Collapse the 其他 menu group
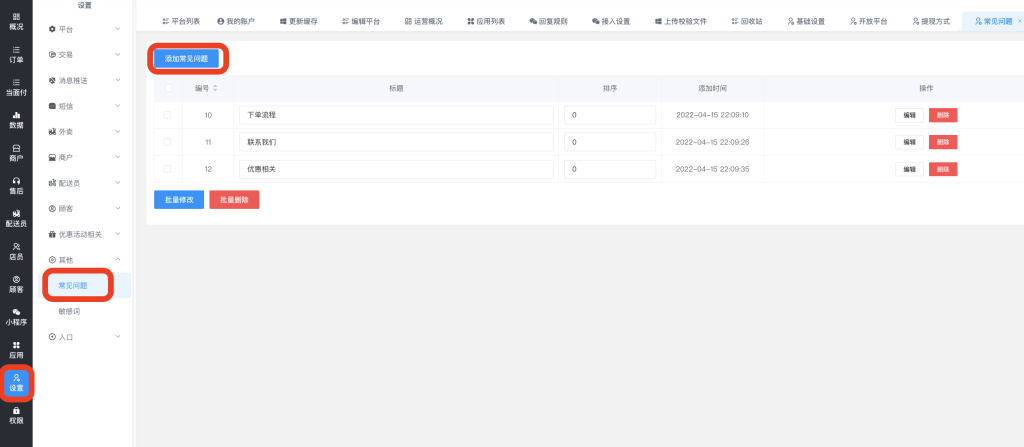The image size is (1024, 447). tap(85, 260)
